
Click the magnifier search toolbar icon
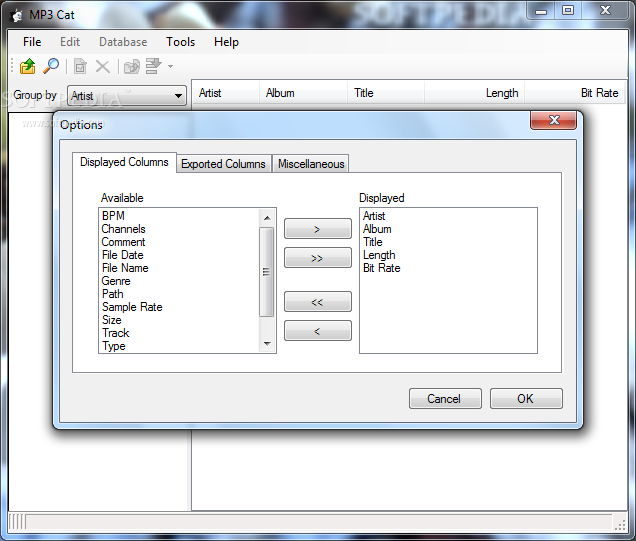click(x=51, y=66)
